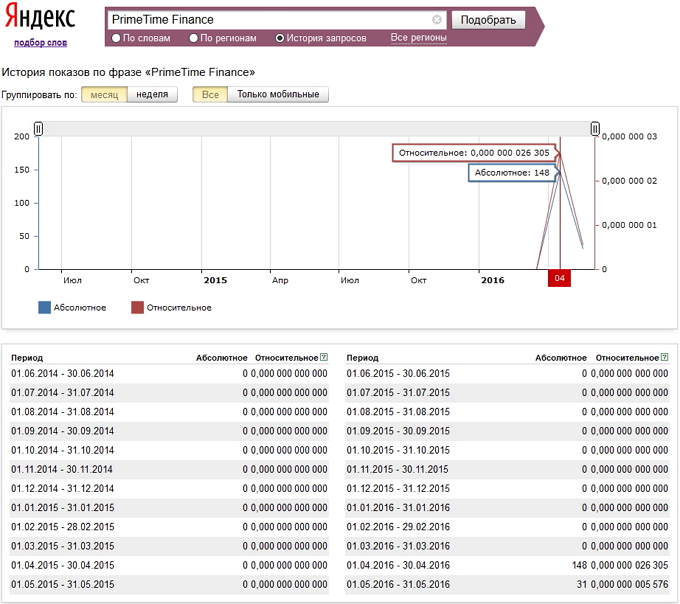
Task: Click period '01.06.2015 - 30.06.2015'
Action: pyautogui.click(x=398, y=373)
